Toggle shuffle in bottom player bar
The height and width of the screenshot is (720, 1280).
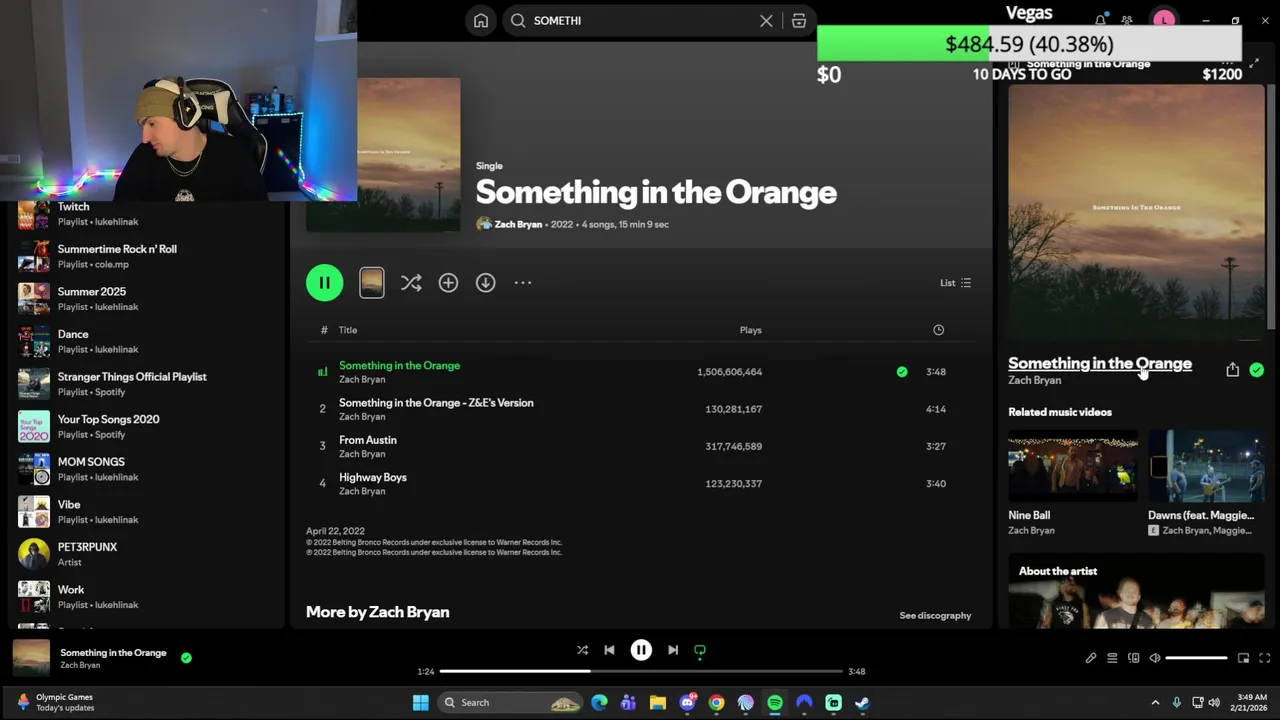[x=582, y=650]
